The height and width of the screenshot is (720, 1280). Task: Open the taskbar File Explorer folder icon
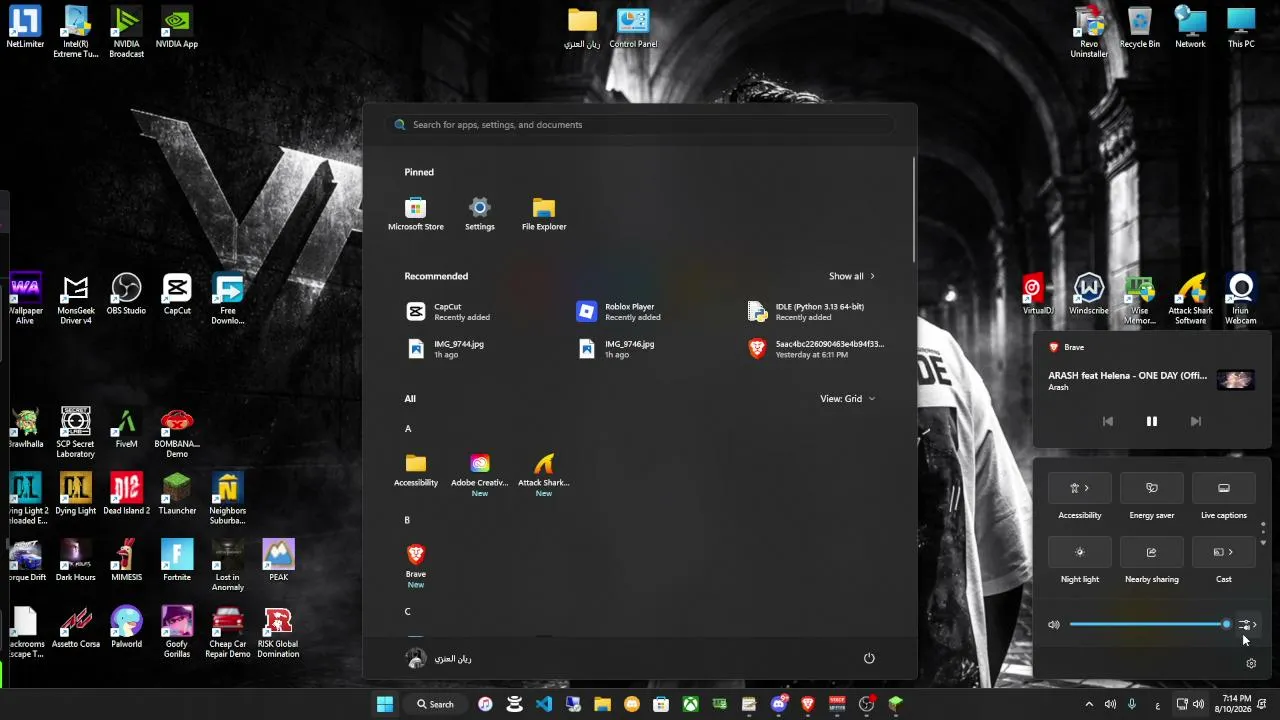tap(602, 704)
